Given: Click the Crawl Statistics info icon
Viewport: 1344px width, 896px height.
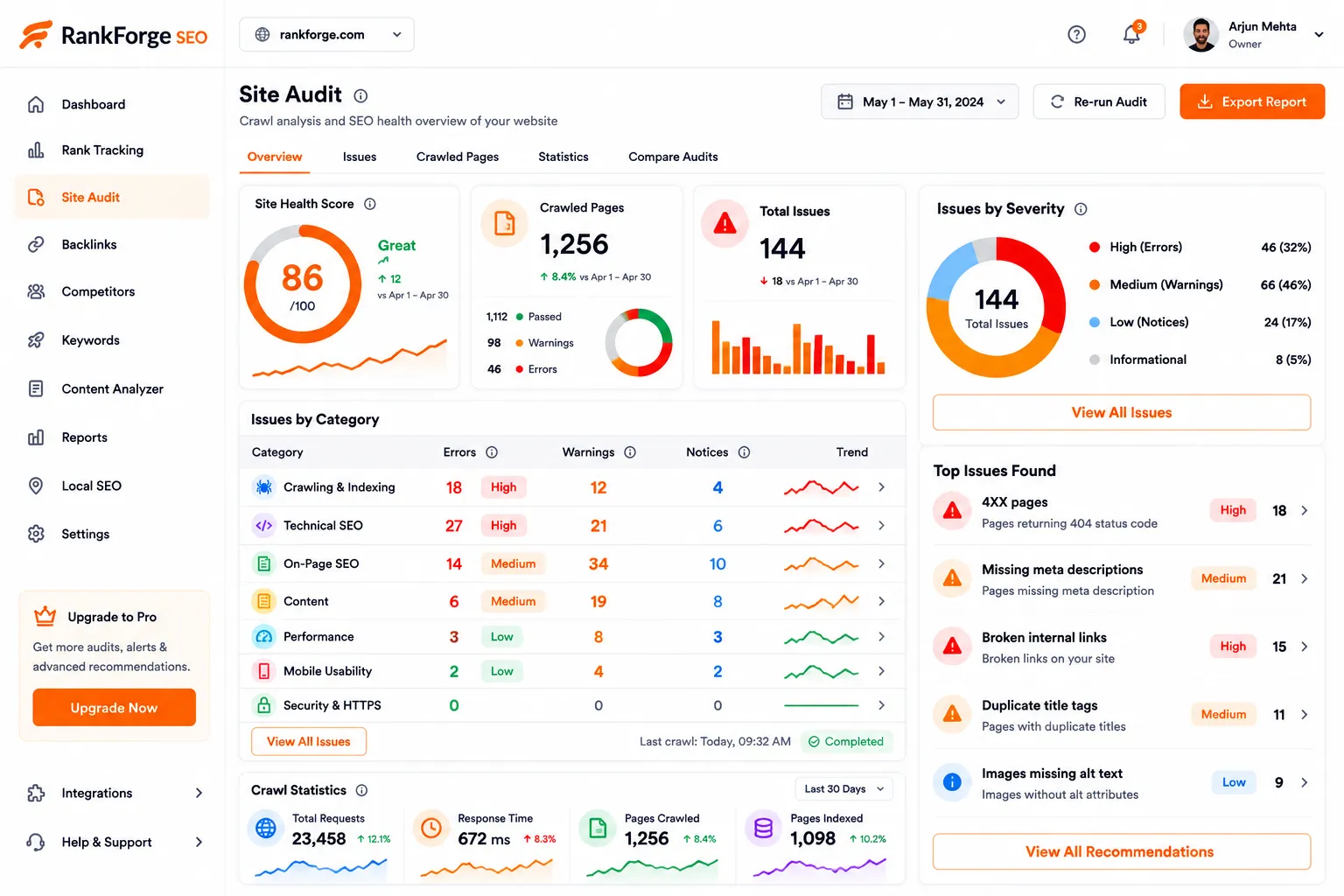Looking at the screenshot, I should point(361,790).
